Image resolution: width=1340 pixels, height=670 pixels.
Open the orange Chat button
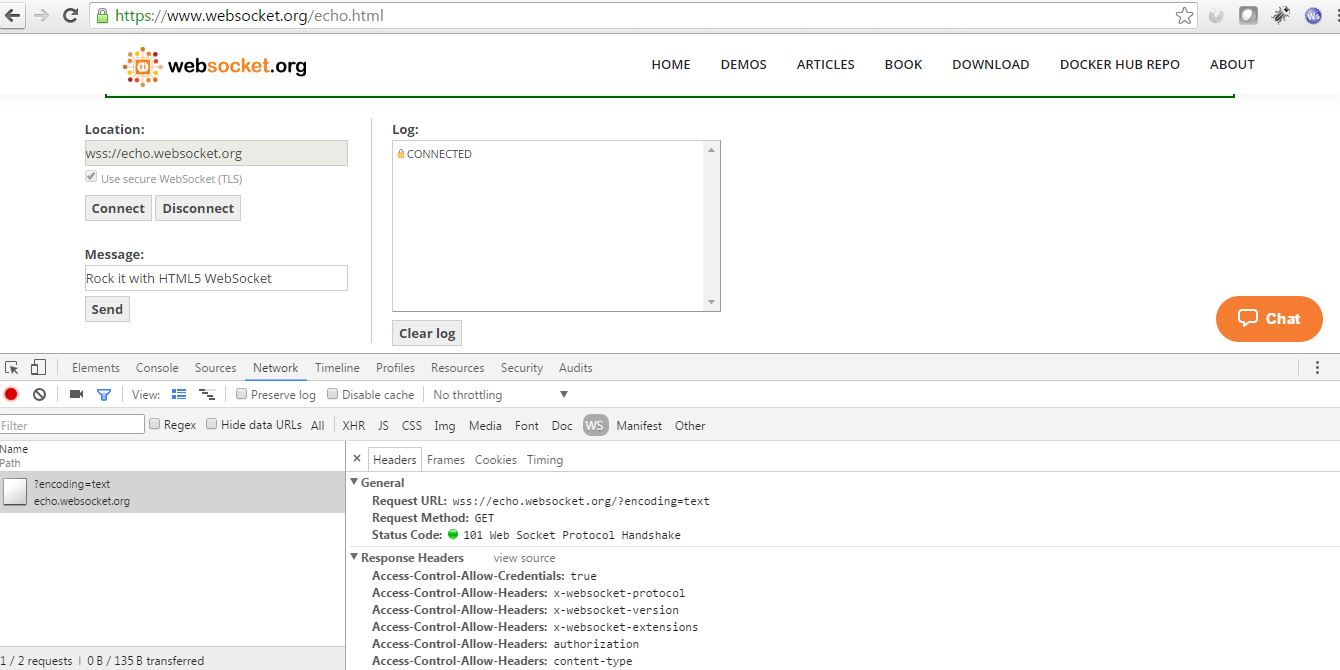tap(1269, 319)
